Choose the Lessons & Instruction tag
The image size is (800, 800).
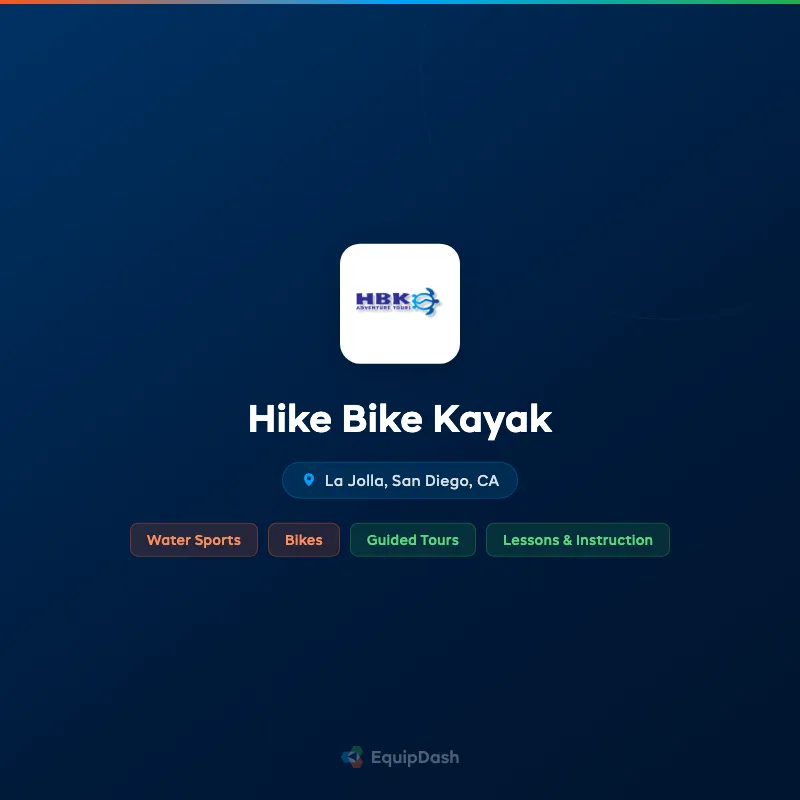[578, 540]
